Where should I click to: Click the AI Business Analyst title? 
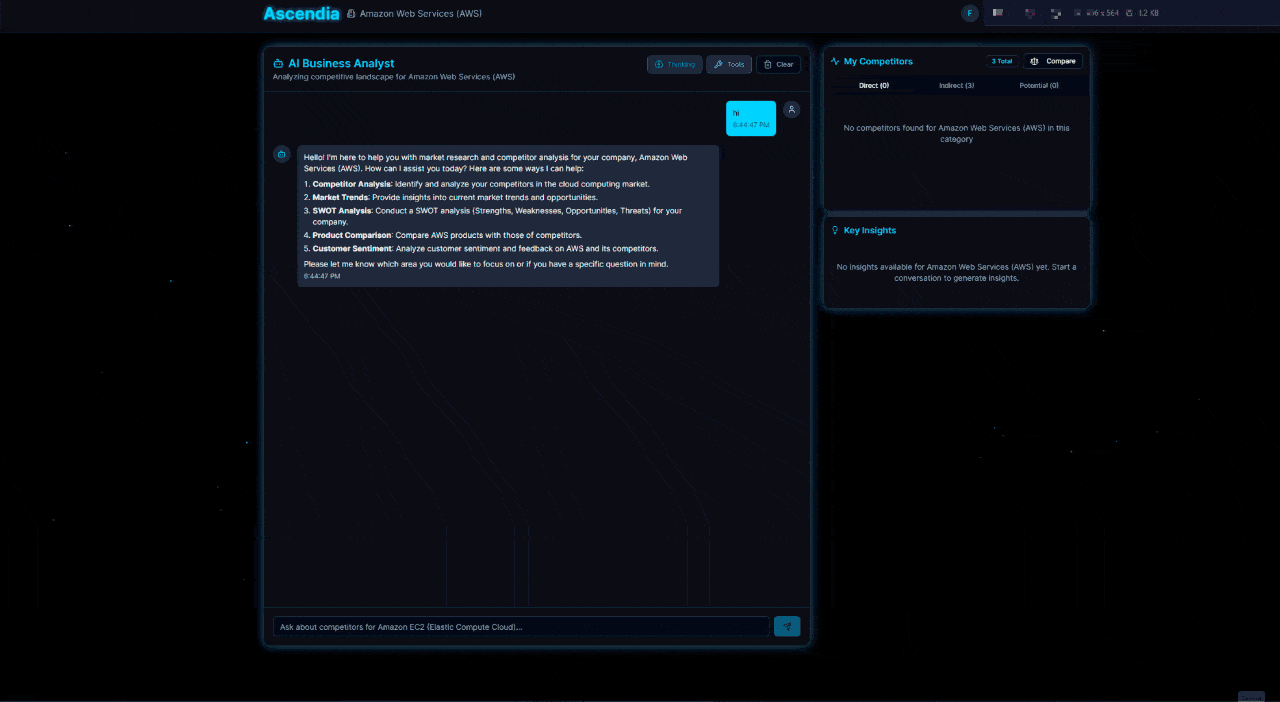[341, 63]
